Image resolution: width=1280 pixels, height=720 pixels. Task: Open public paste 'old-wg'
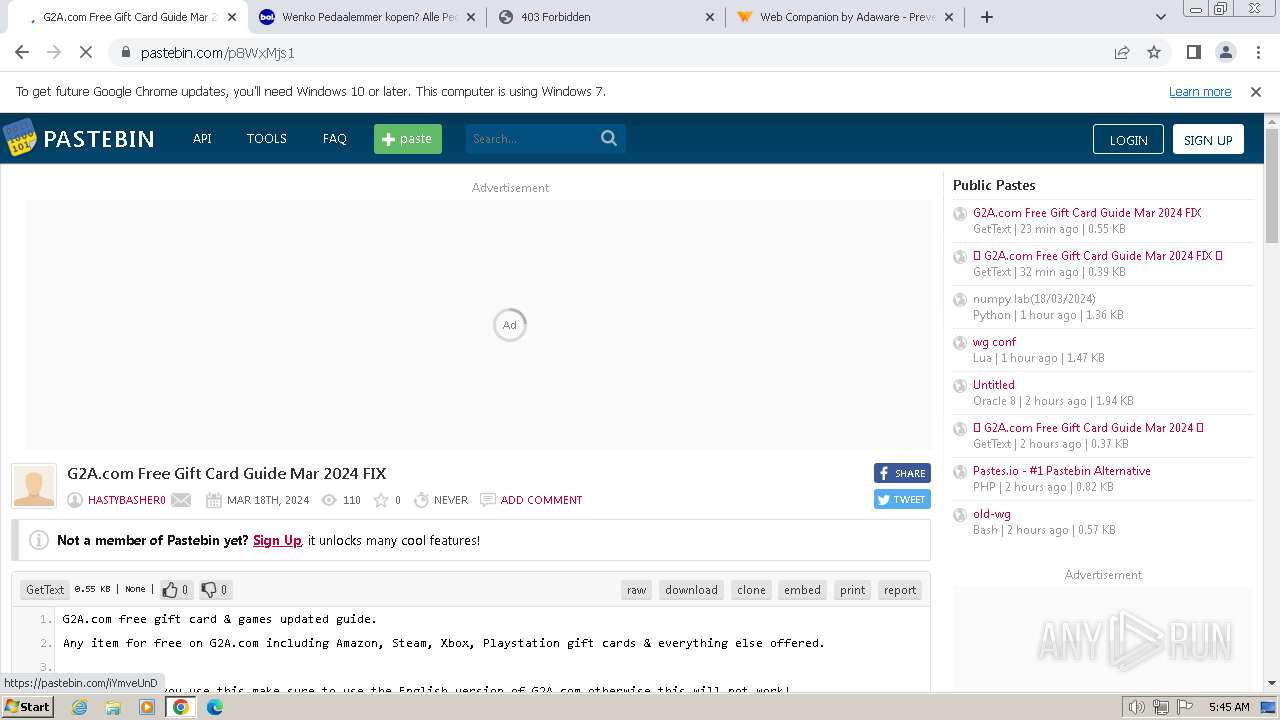pos(992,514)
